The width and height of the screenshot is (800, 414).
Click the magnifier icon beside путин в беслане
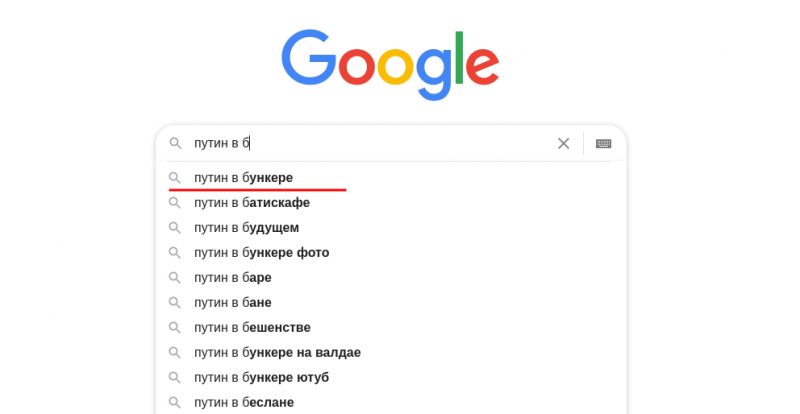pyautogui.click(x=175, y=402)
